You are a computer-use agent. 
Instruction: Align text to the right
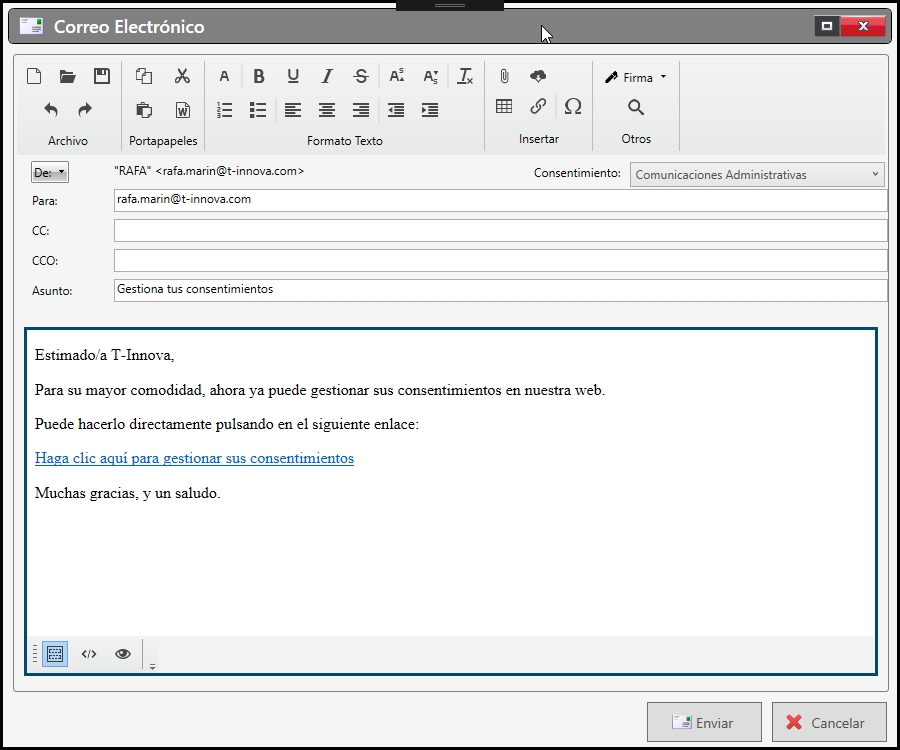coord(361,110)
